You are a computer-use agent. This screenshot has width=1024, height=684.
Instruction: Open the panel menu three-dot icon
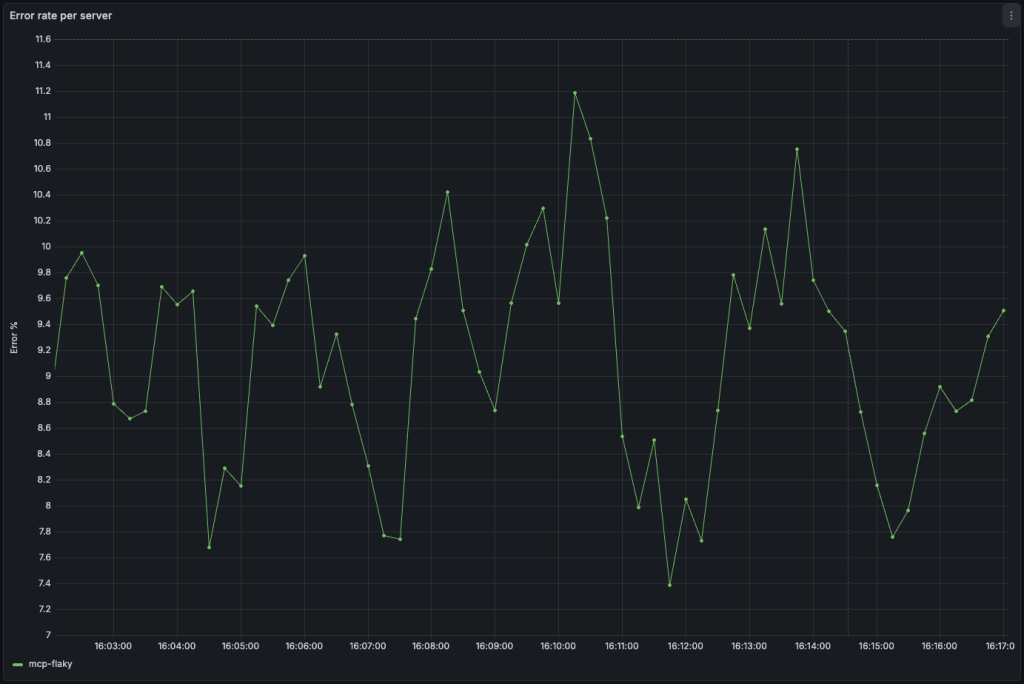pyautogui.click(x=1010, y=16)
